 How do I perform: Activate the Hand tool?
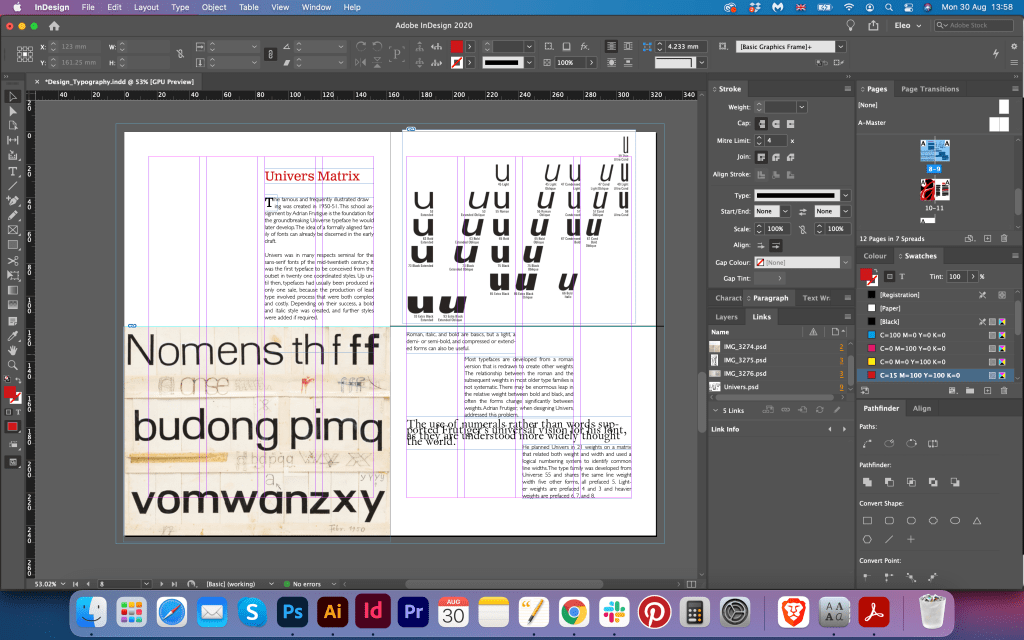(13, 350)
